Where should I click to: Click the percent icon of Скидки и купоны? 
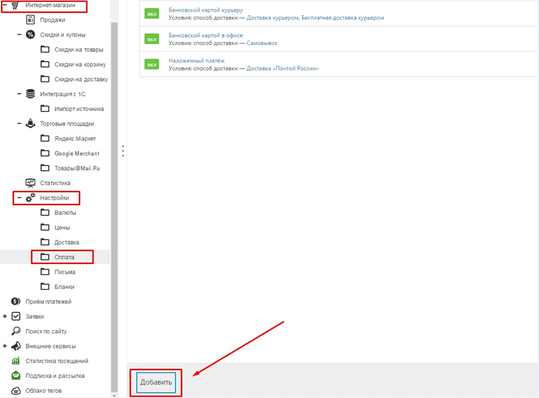(30, 34)
